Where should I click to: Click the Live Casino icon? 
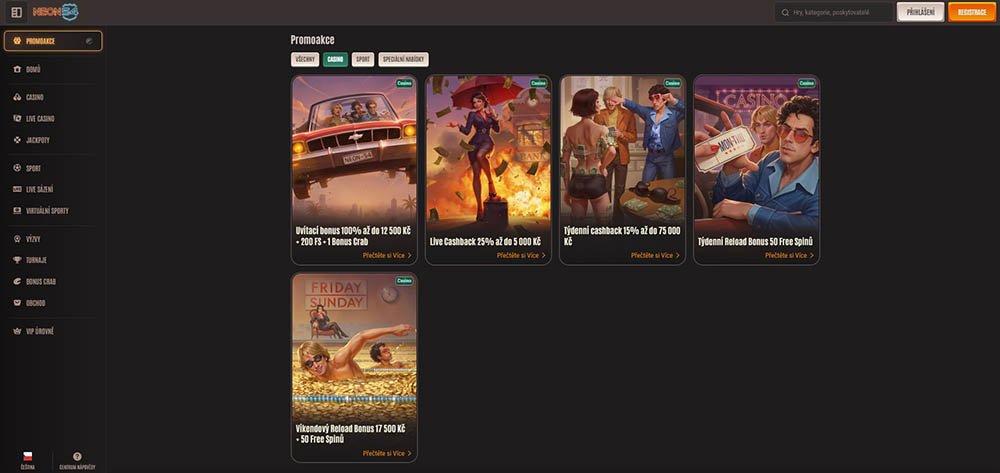pos(17,119)
